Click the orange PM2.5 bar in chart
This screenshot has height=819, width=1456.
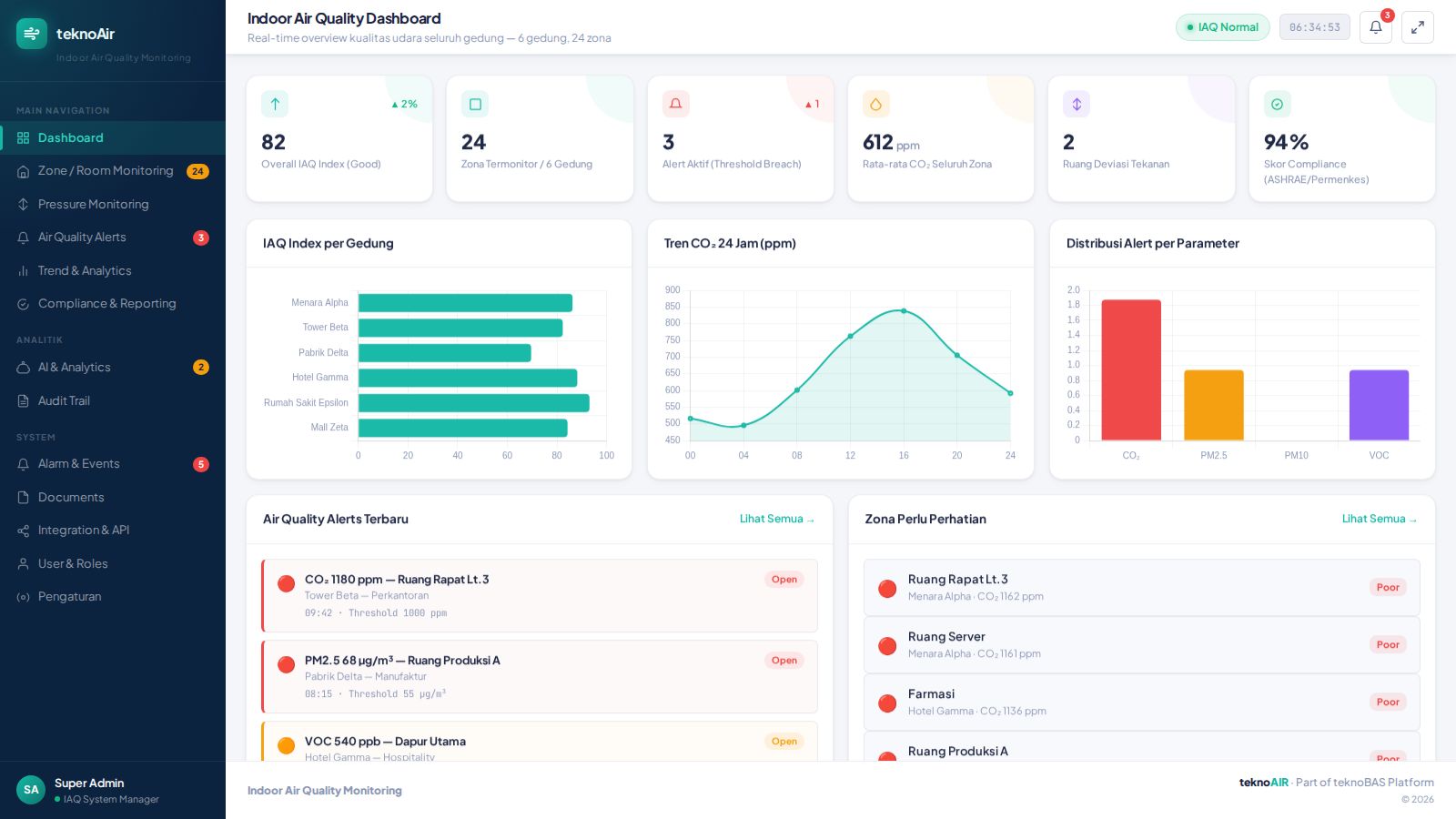tap(1214, 406)
